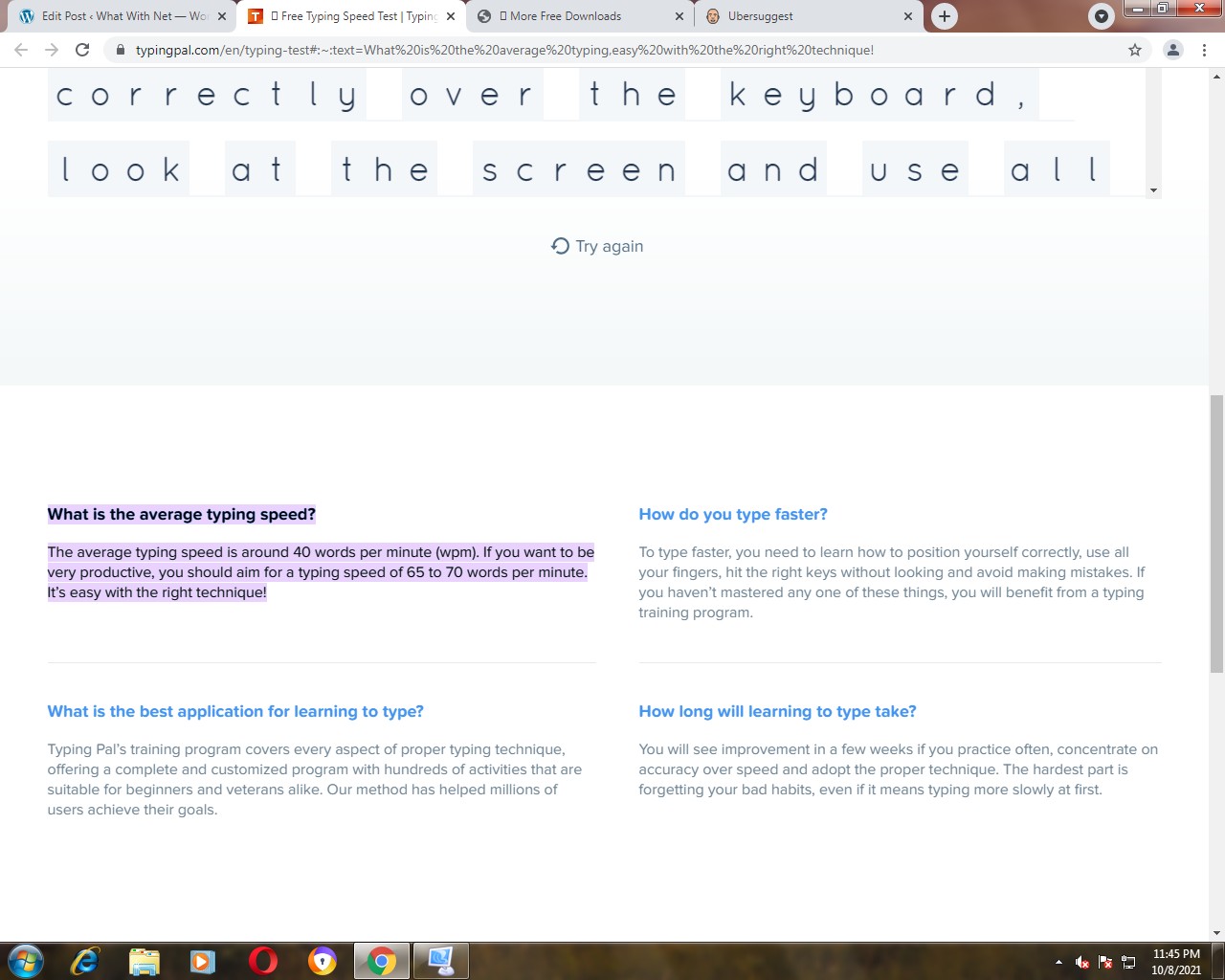Click the muted volume icon in the tray
This screenshot has height=980, width=1225.
[1081, 962]
